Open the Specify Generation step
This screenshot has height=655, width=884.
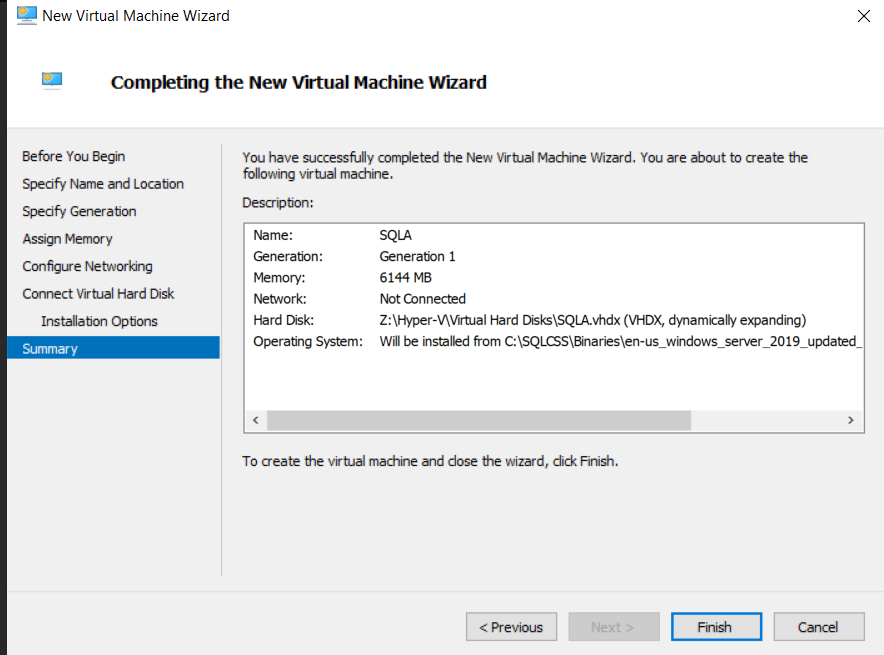click(x=79, y=211)
